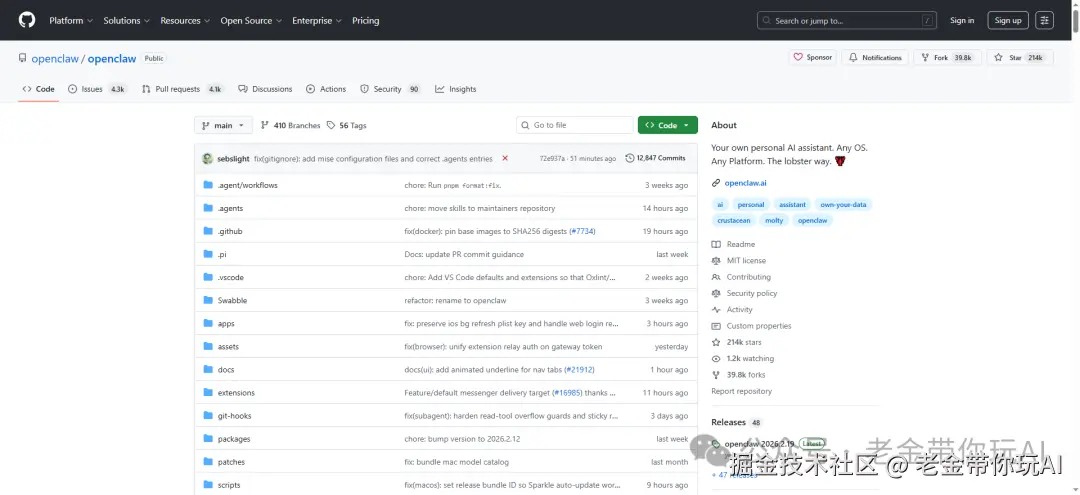Switch to the Code tab
Image resolution: width=1080 pixels, height=495 pixels.
point(39,89)
